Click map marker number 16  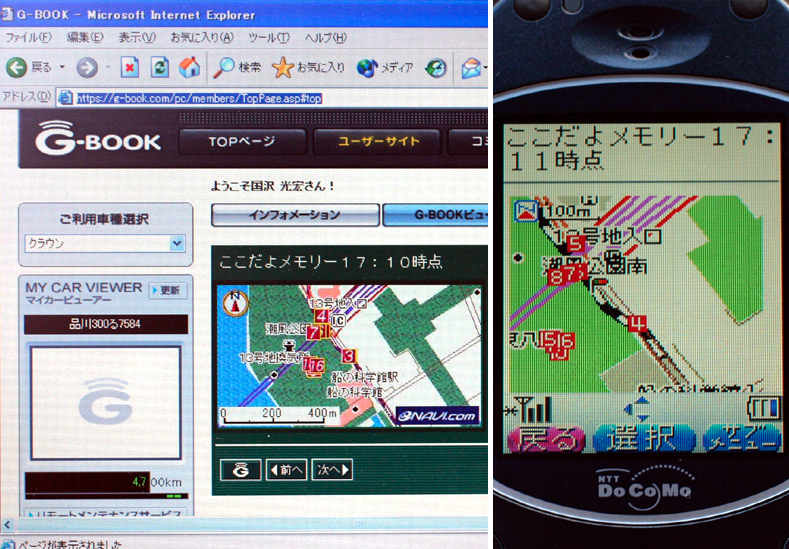(x=317, y=365)
